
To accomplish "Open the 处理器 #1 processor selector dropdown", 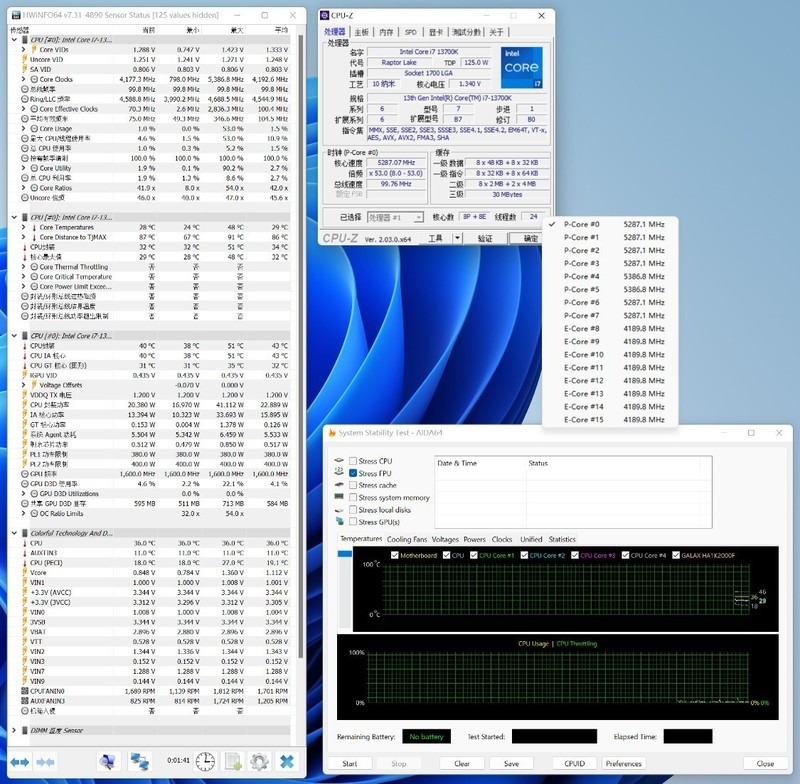I will click(418, 216).
